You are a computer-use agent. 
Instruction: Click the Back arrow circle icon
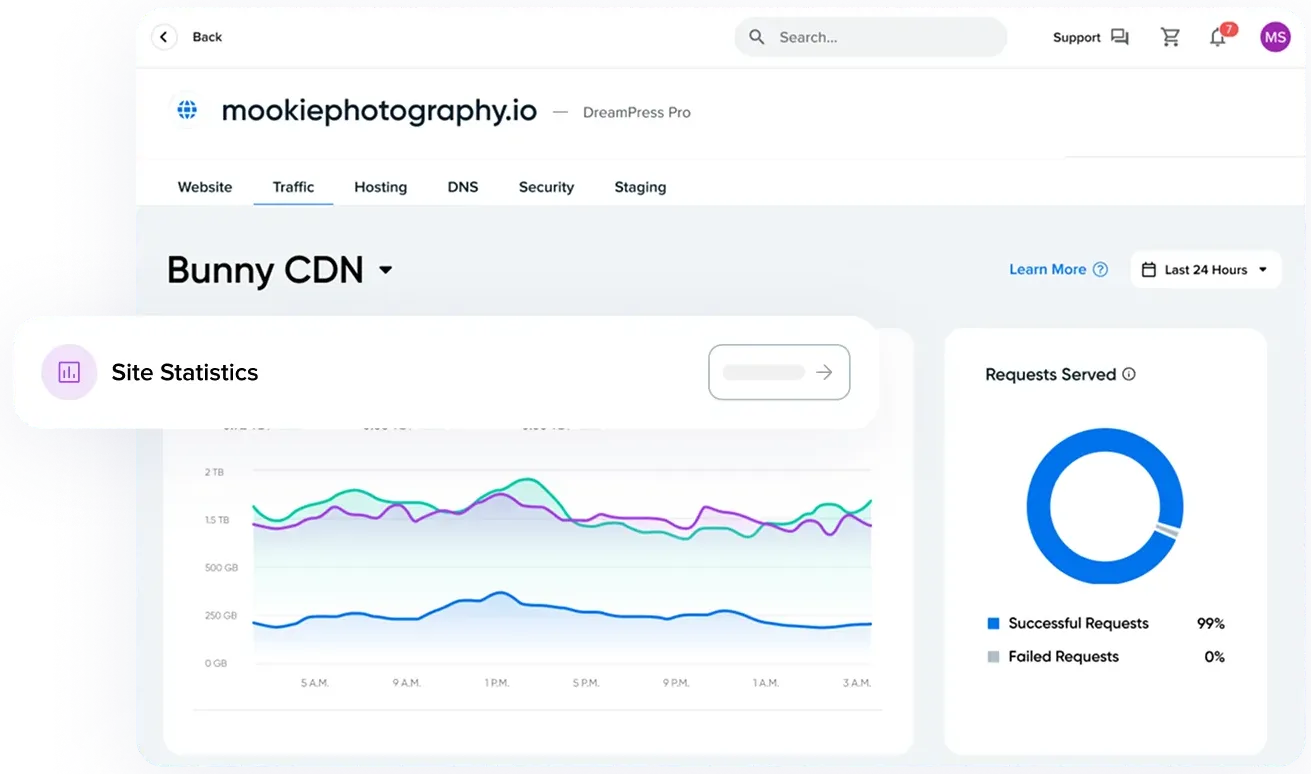click(164, 37)
